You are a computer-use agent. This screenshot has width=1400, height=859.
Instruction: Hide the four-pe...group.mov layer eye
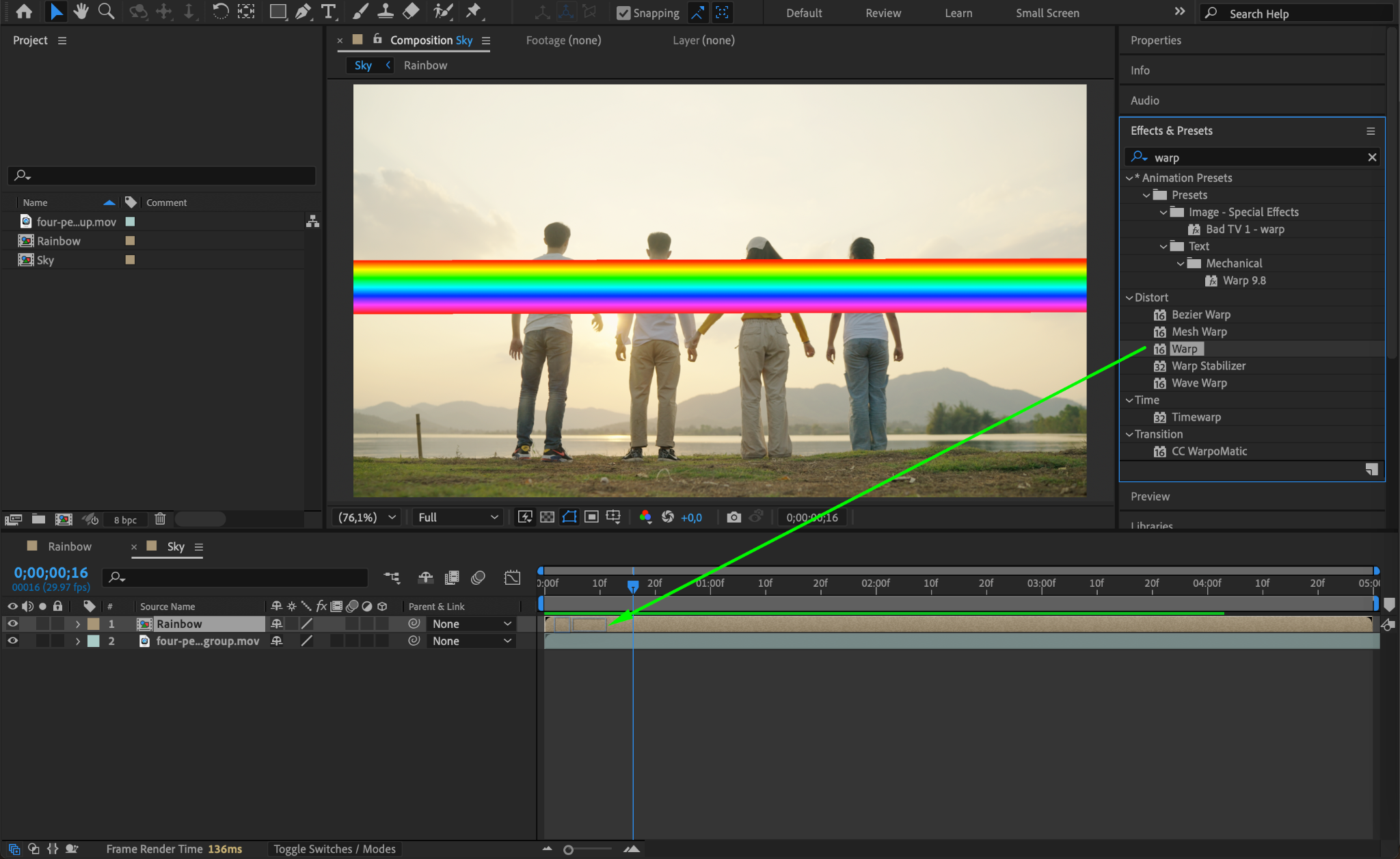[x=12, y=641]
